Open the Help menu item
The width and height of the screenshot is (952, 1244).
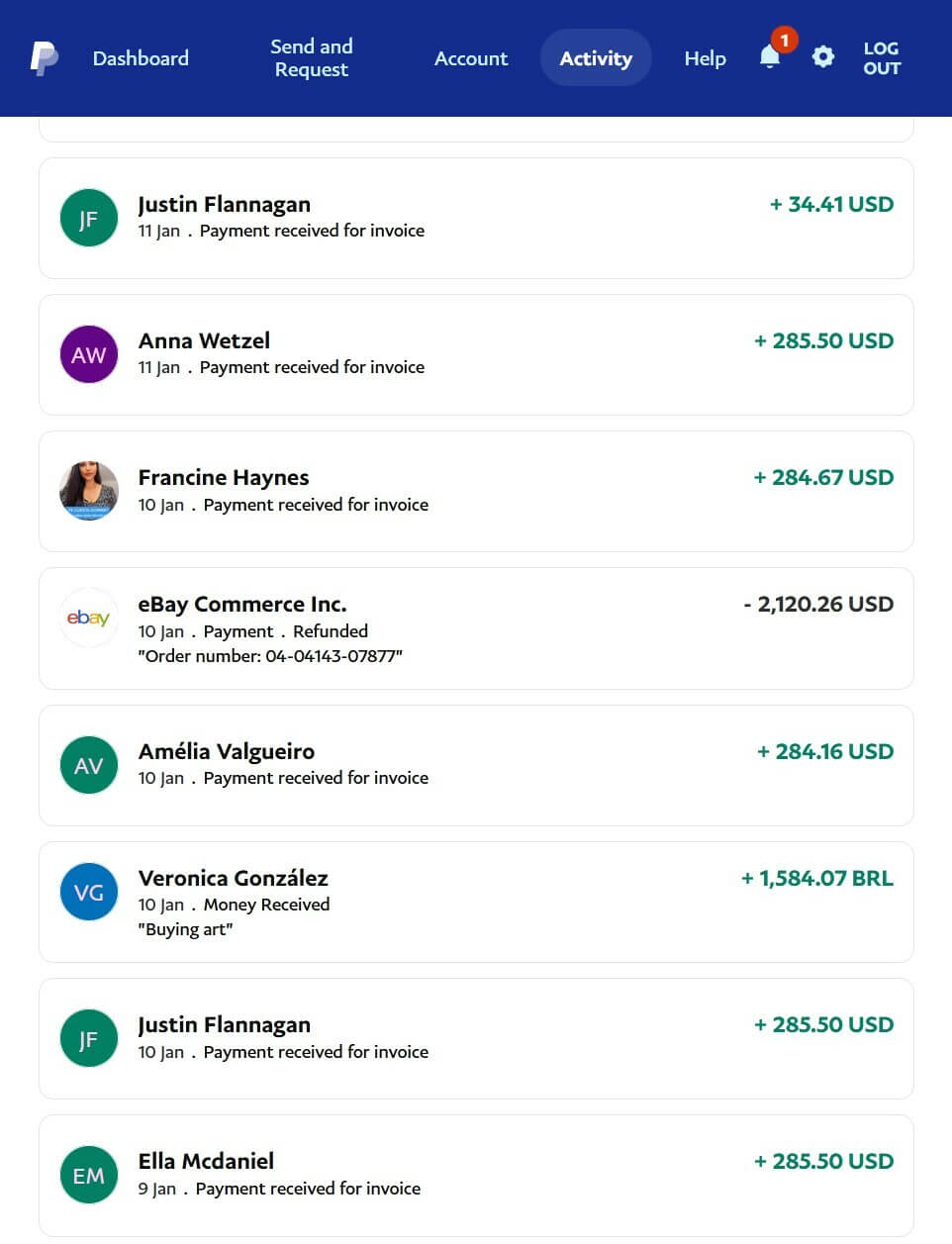coord(705,58)
